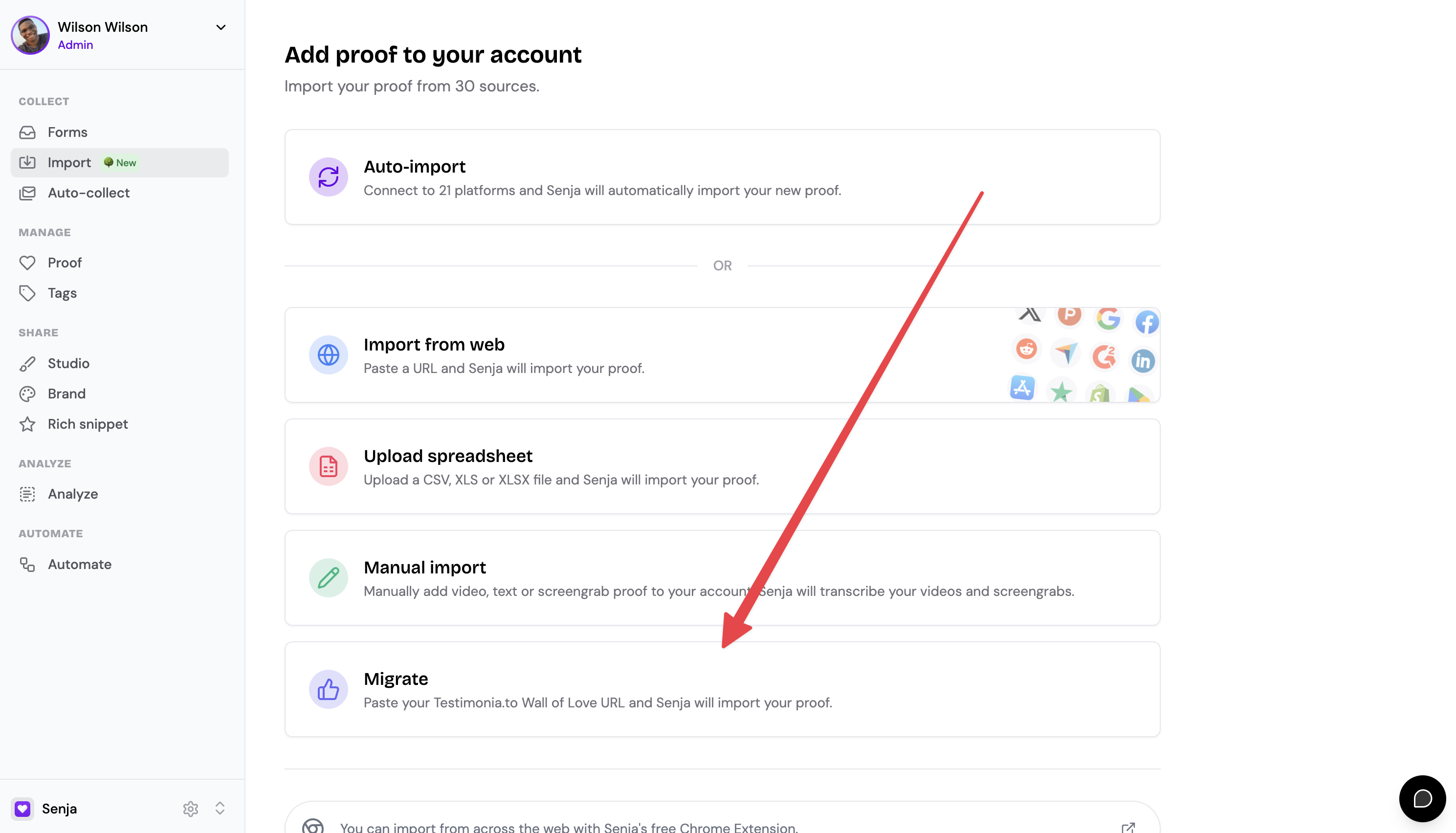Expand the Senja project switcher arrows
The width and height of the screenshot is (1456, 833).
pyautogui.click(x=221, y=809)
